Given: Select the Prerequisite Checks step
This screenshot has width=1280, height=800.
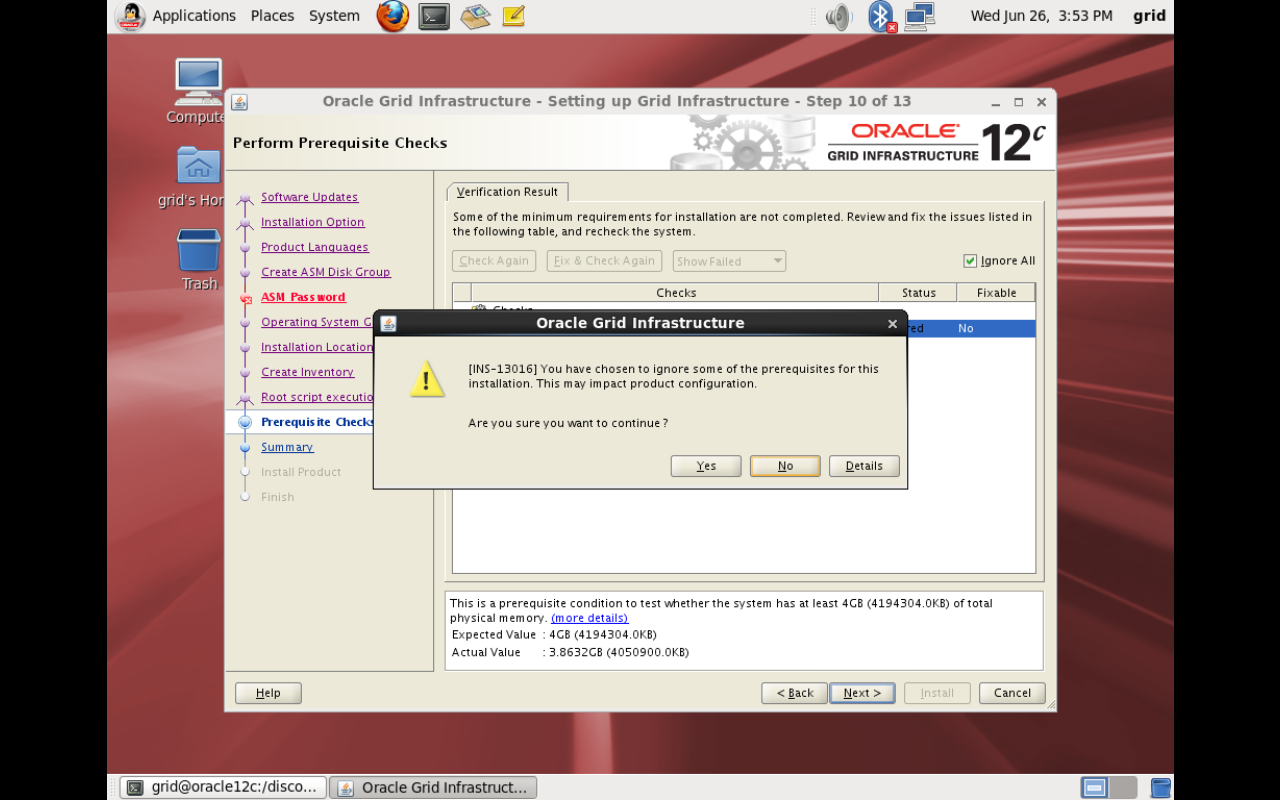Looking at the screenshot, I should pyautogui.click(x=317, y=422).
